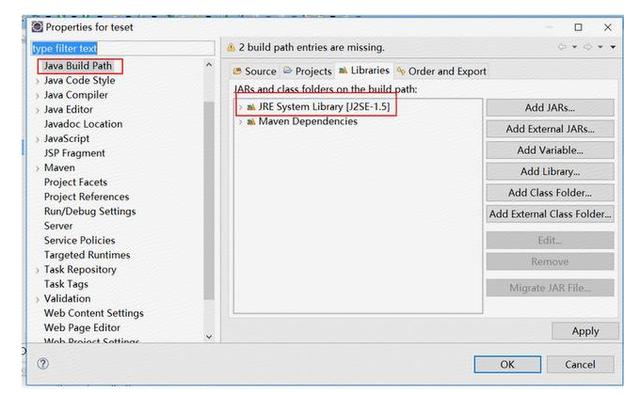Click the disabled Edit... button
The image size is (640, 394).
[x=550, y=240]
